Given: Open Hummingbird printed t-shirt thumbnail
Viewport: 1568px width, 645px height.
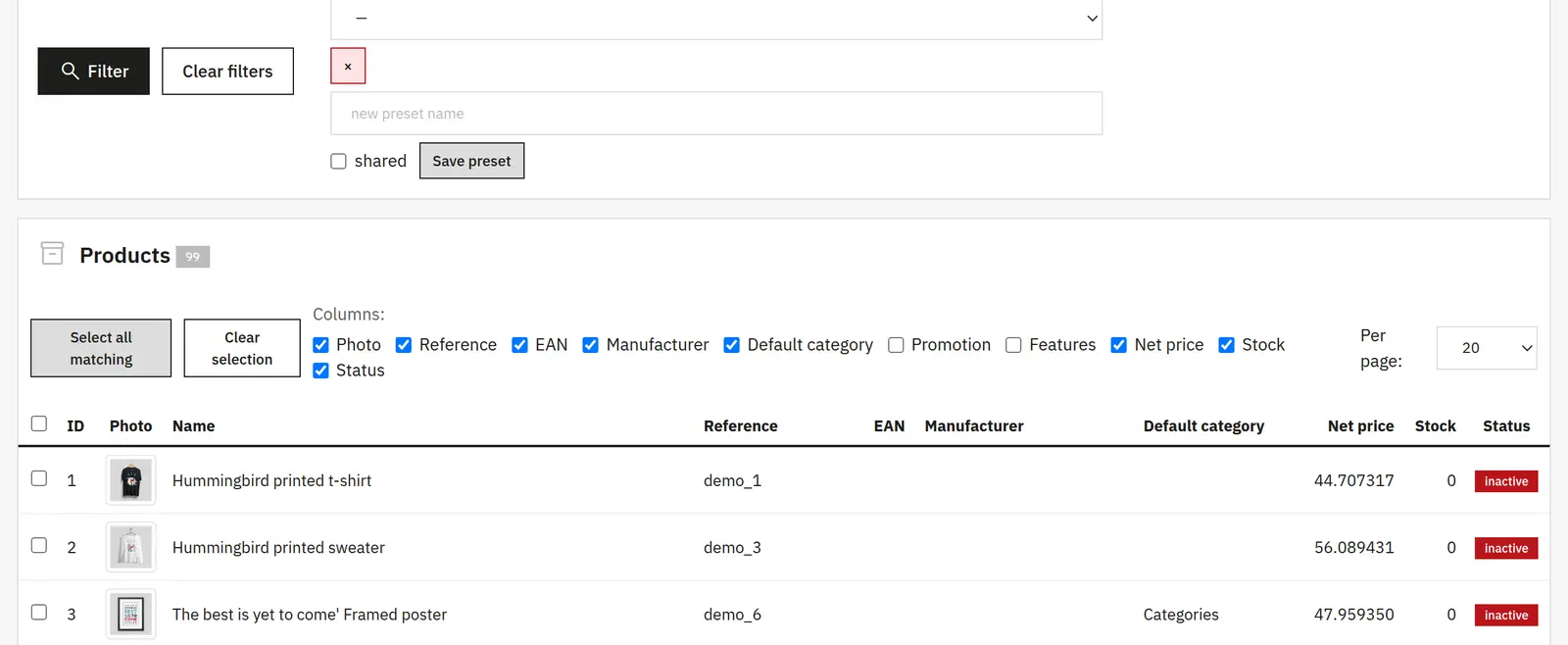Looking at the screenshot, I should (x=130, y=480).
